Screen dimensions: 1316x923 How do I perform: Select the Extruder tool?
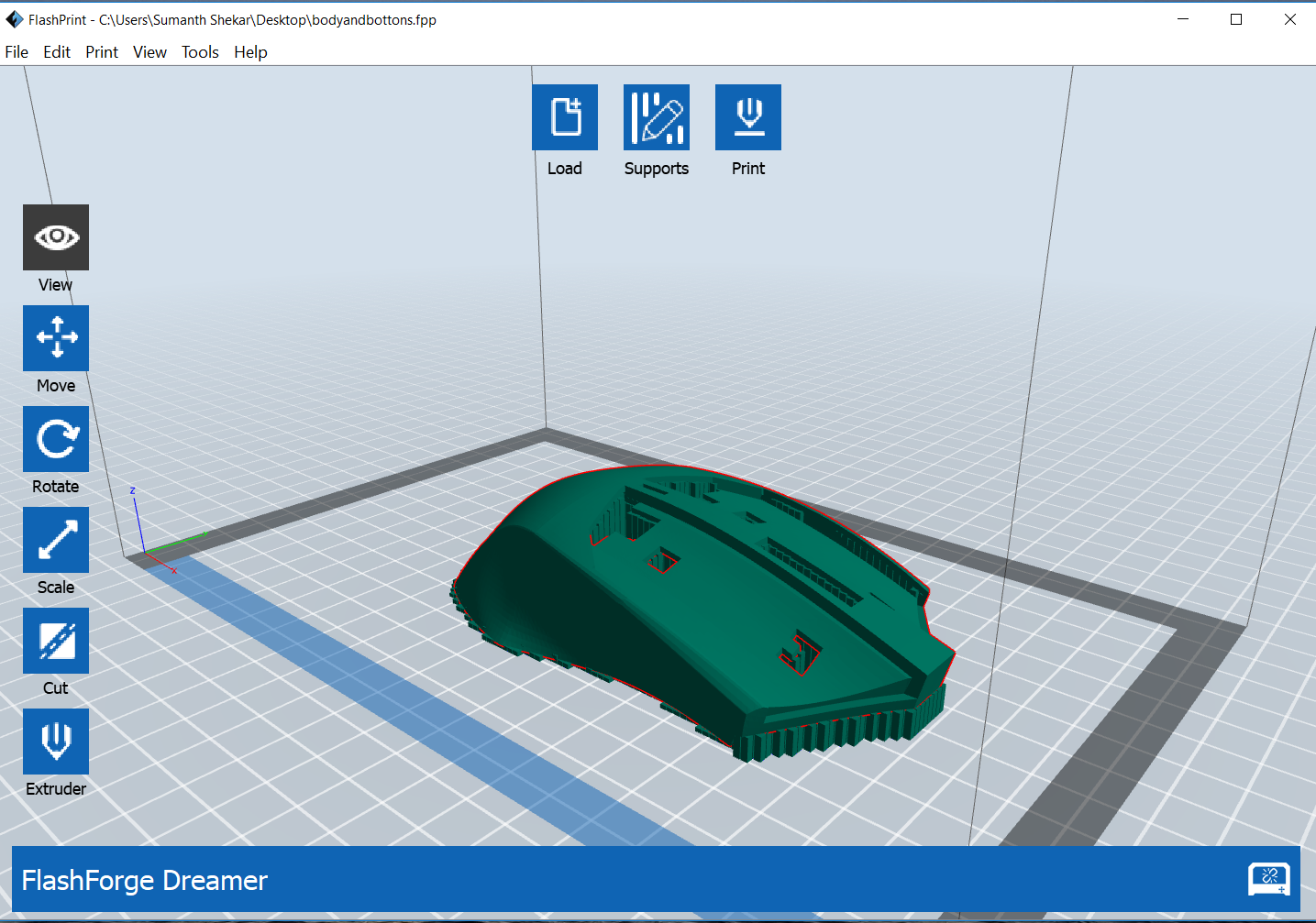[56, 742]
